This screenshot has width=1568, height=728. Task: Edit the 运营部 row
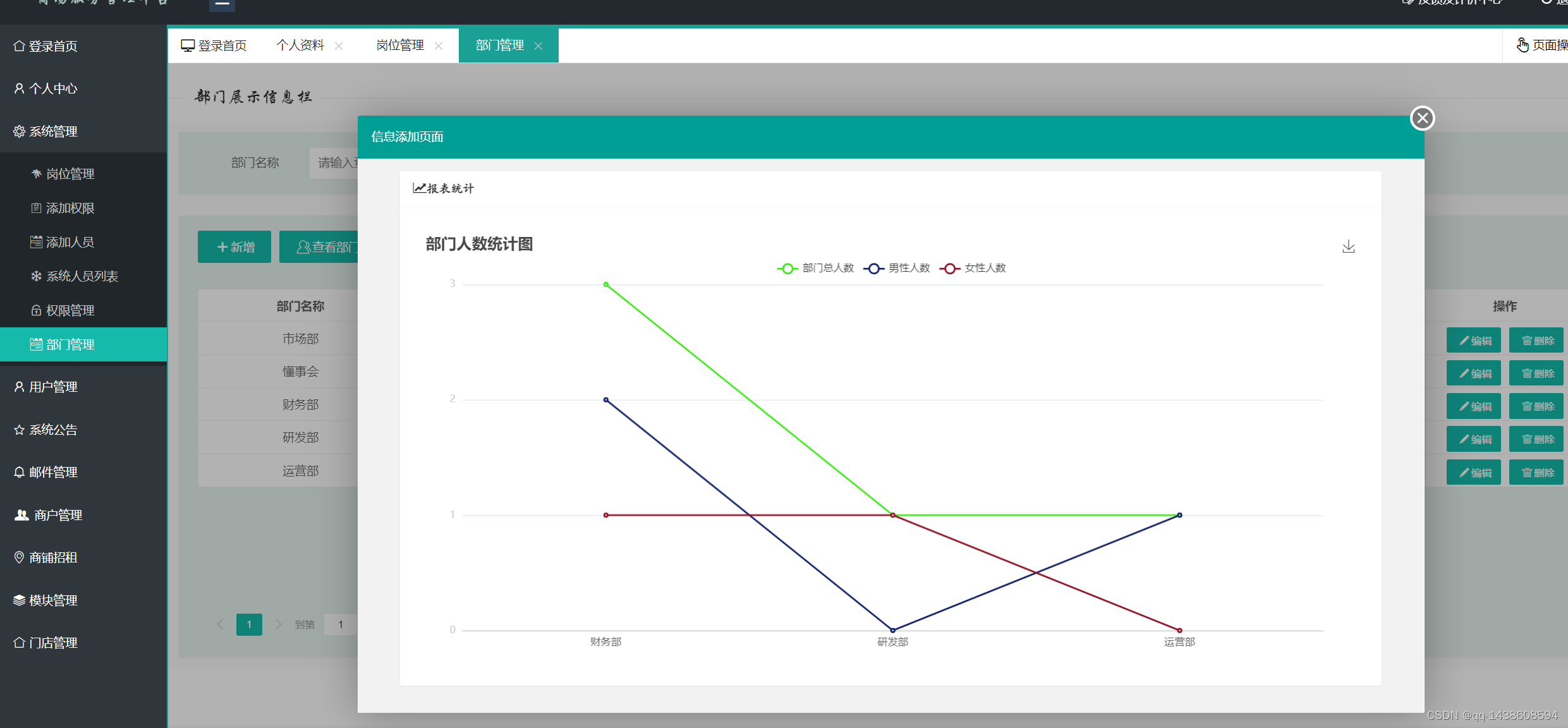1474,473
